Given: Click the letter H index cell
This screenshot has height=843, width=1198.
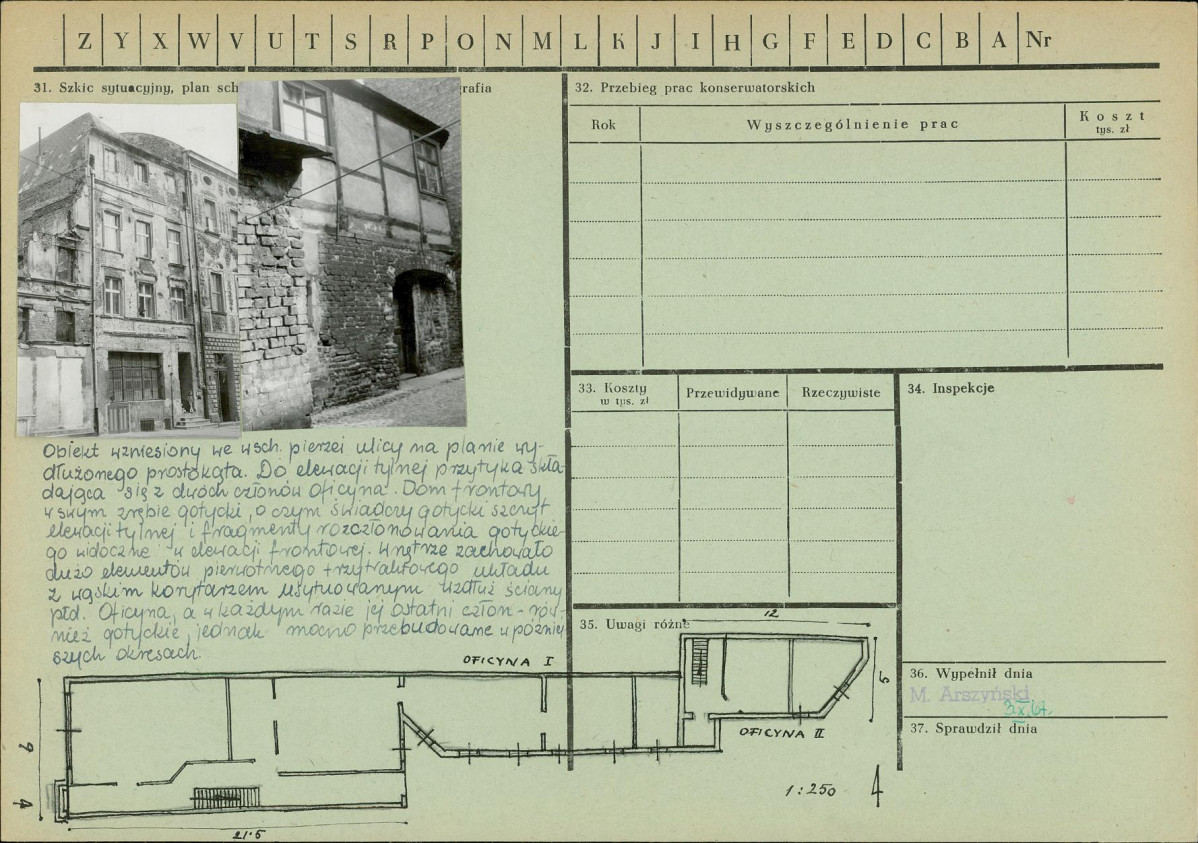Looking at the screenshot, I should [x=732, y=41].
